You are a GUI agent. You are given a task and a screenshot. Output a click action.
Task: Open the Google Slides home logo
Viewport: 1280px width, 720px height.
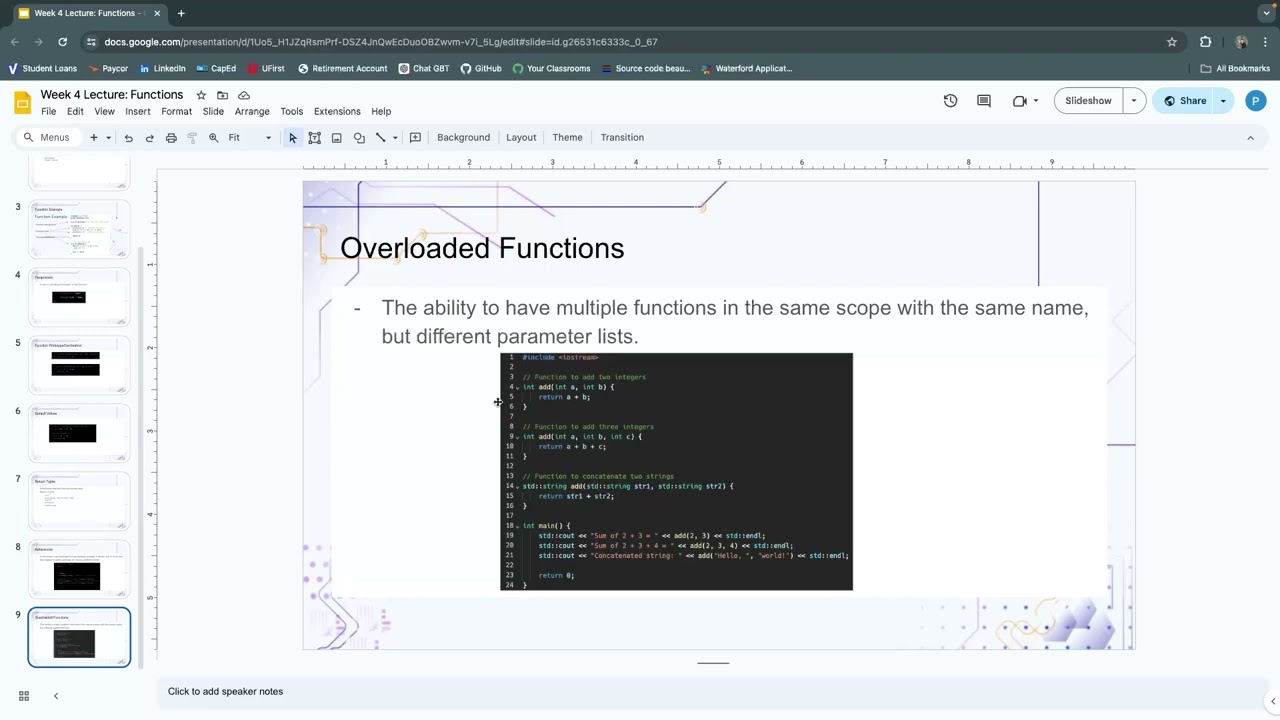click(x=22, y=102)
